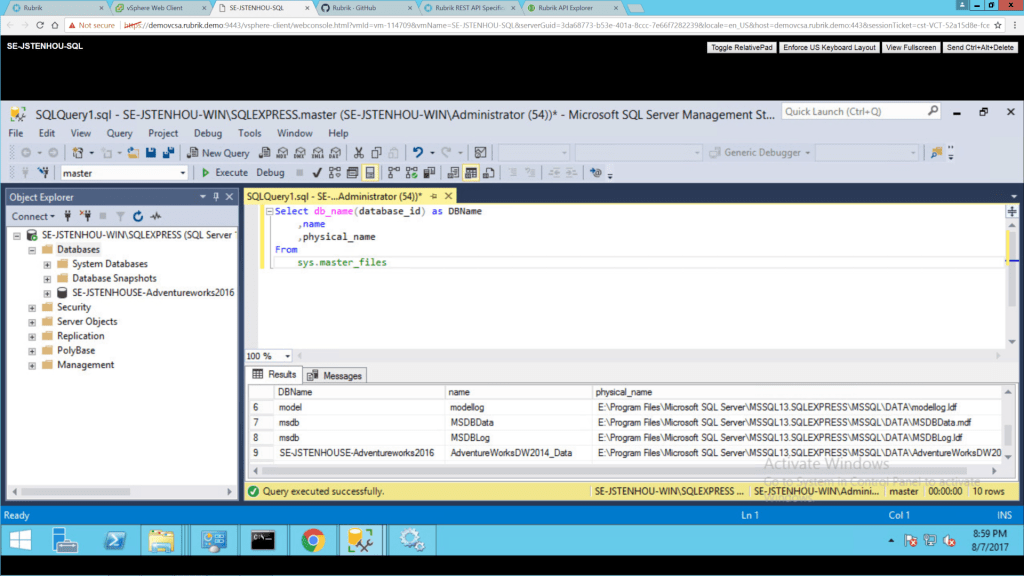Click the Save All toolbar icon

click(167, 153)
